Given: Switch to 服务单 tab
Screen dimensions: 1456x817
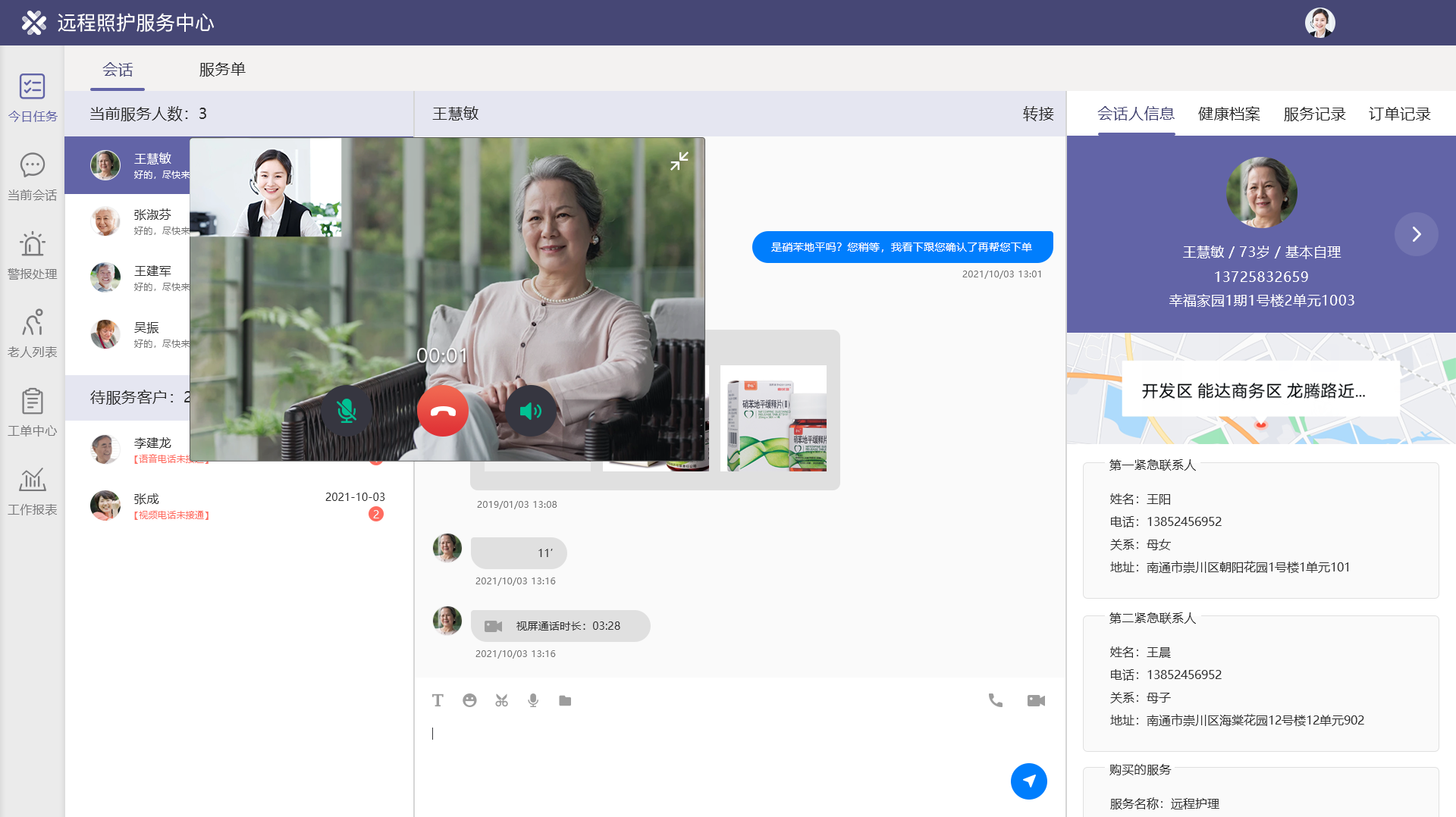Looking at the screenshot, I should point(222,69).
